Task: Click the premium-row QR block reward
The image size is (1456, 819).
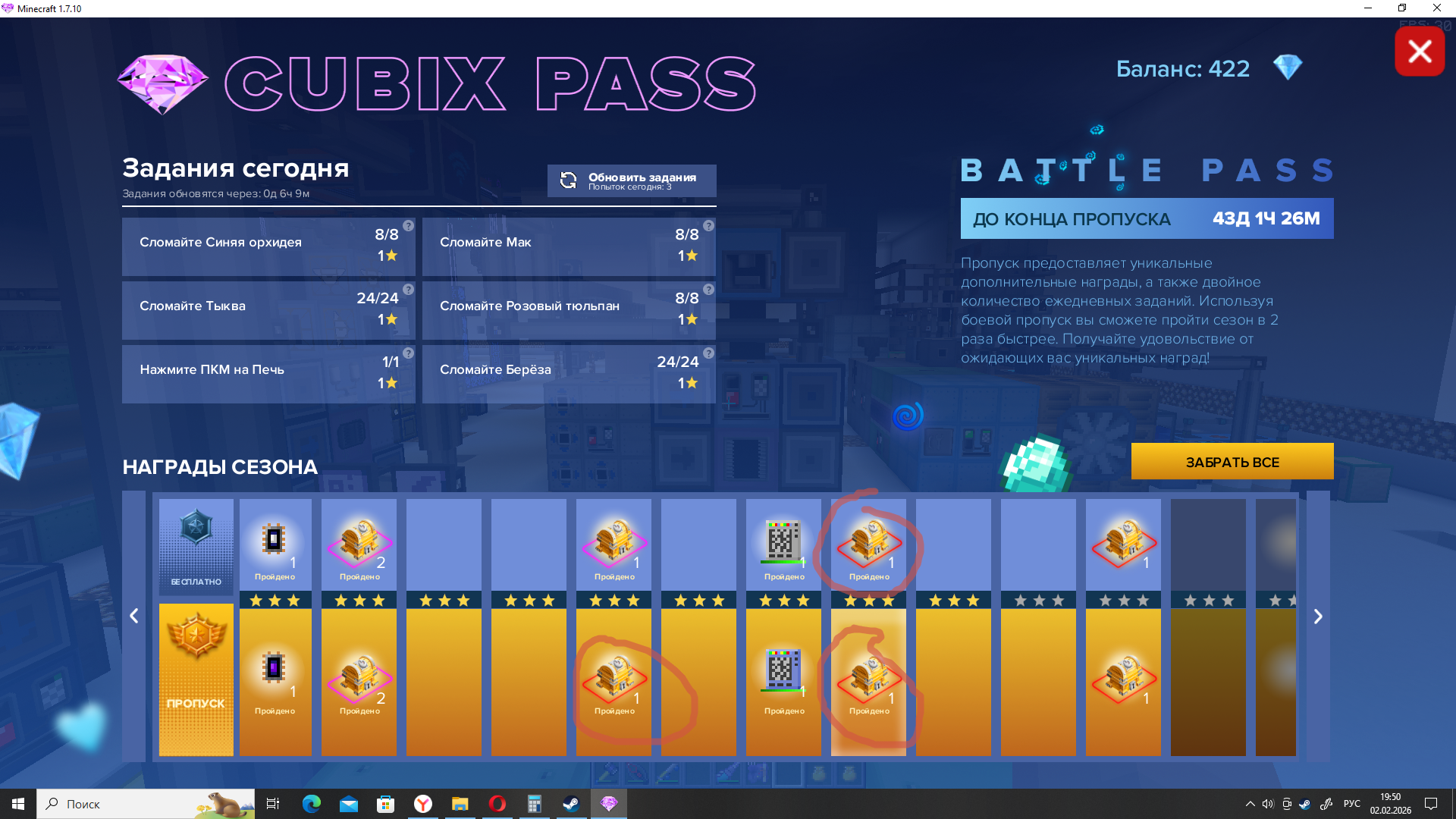Action: (783, 670)
